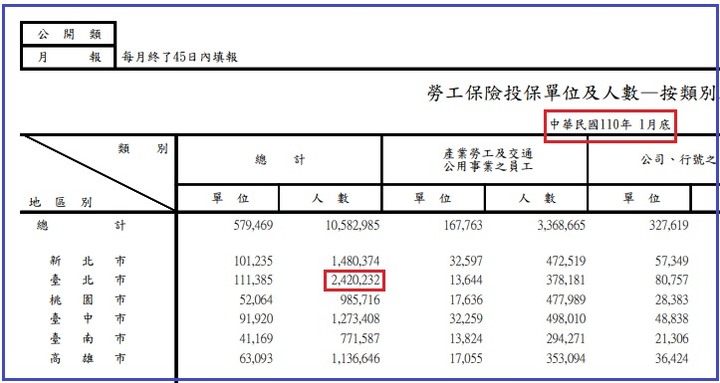Image resolution: width=720 pixels, height=383 pixels.
Task: Click the value 3,368,665
Action: 562,225
